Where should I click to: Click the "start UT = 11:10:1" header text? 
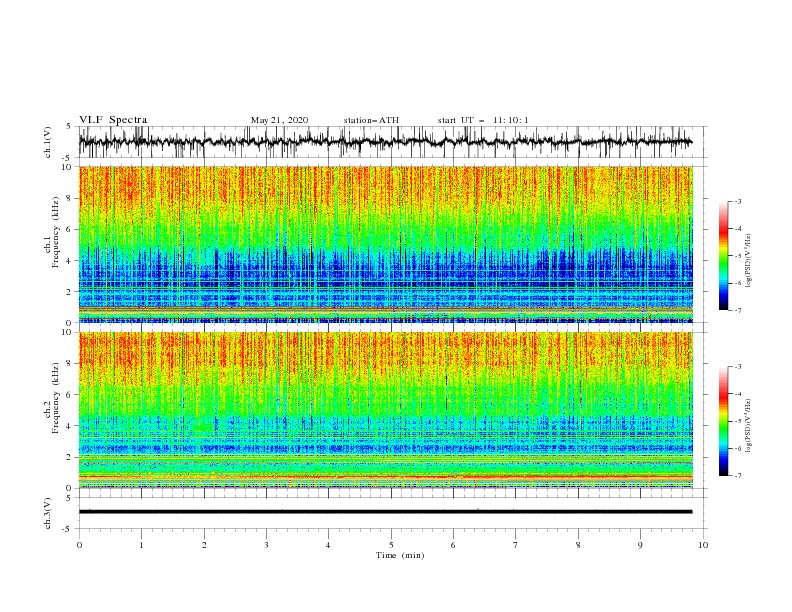[483, 120]
